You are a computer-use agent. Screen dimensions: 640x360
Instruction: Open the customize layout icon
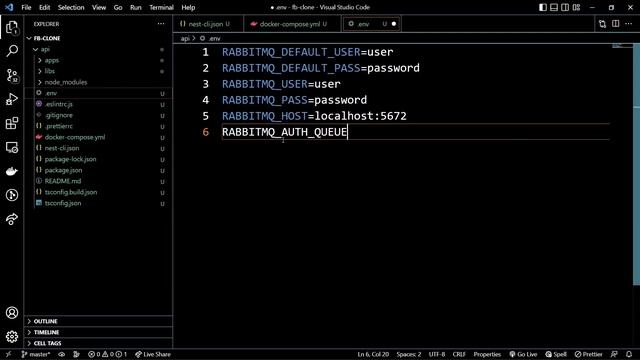(576, 7)
